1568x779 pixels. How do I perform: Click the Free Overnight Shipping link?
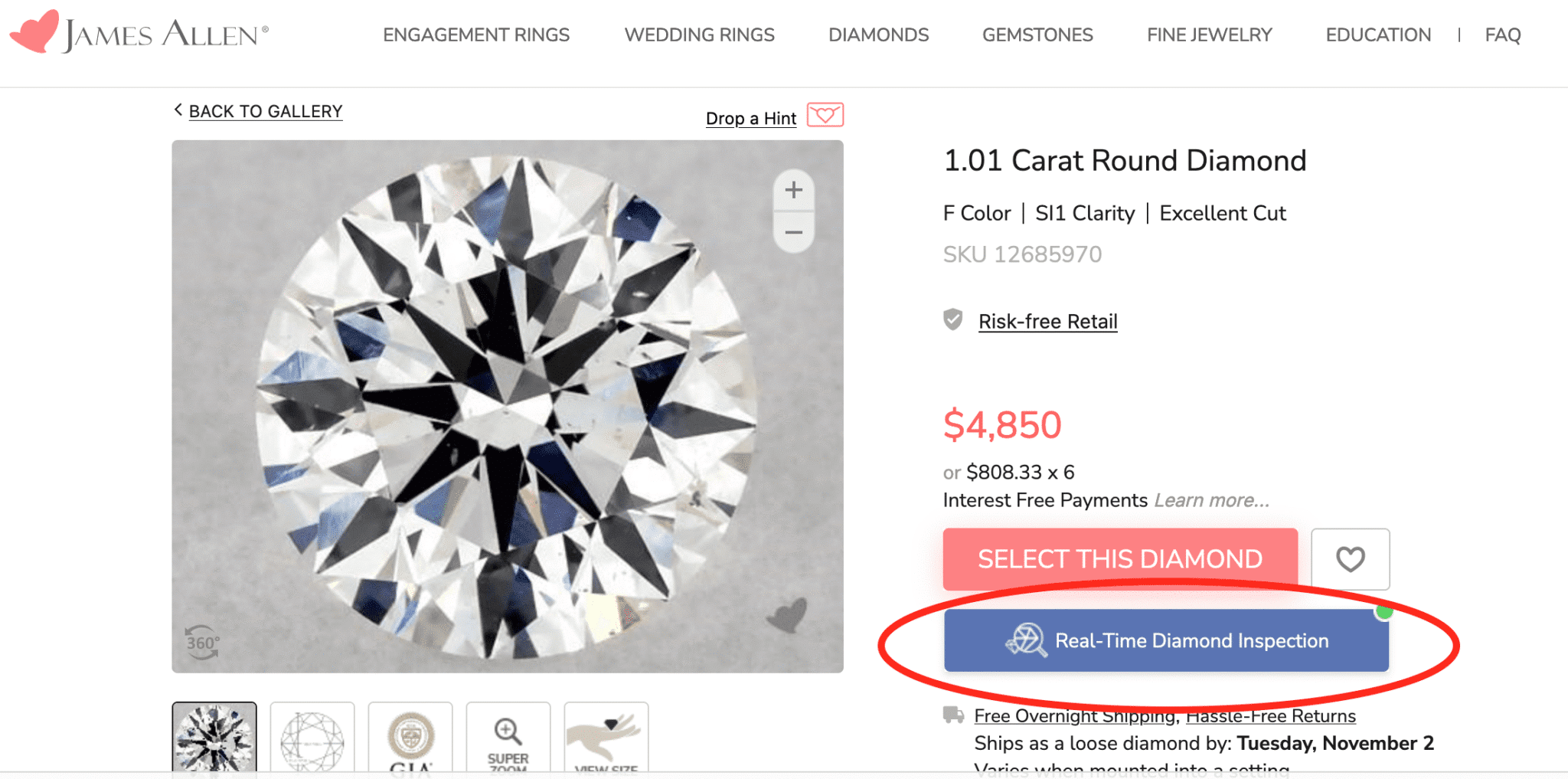click(x=1074, y=716)
